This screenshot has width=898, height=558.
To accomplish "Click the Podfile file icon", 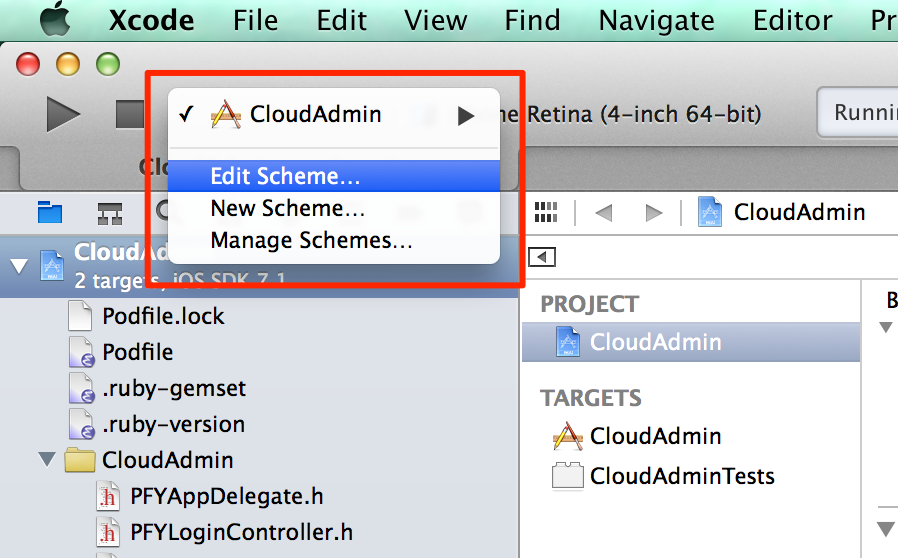I will click(81, 352).
